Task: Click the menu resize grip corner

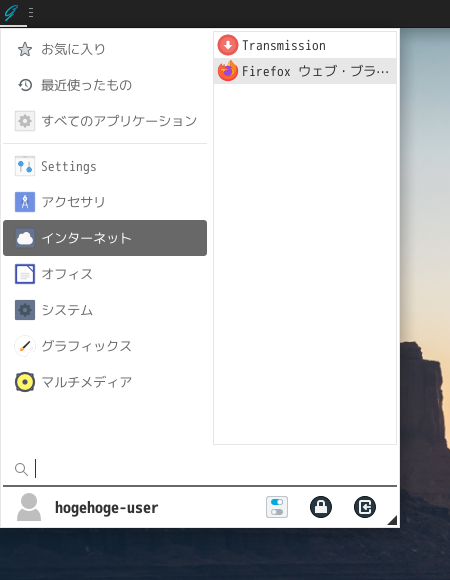Action: coord(392,520)
